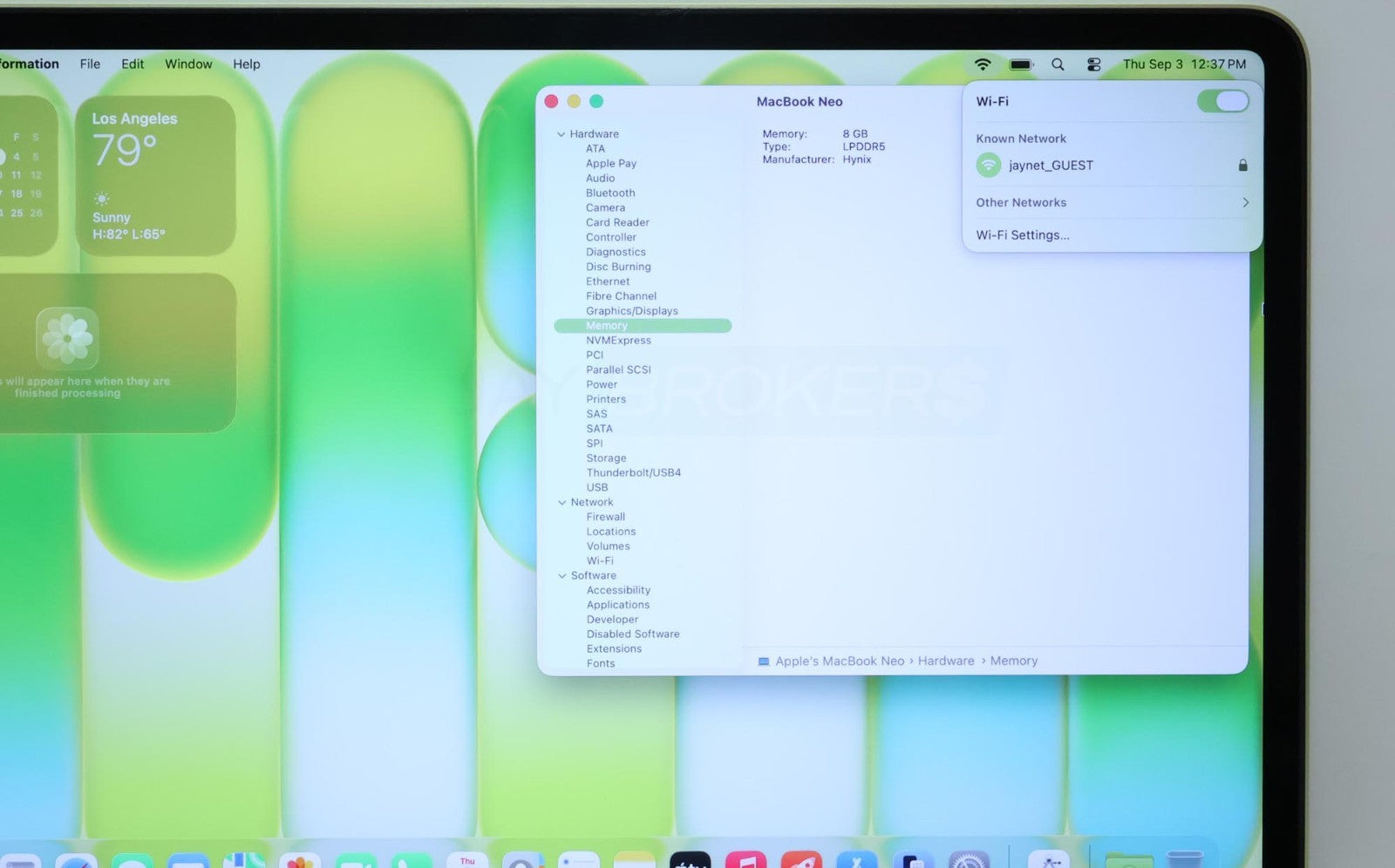Select Graphics/Displays in the sidebar

632,311
